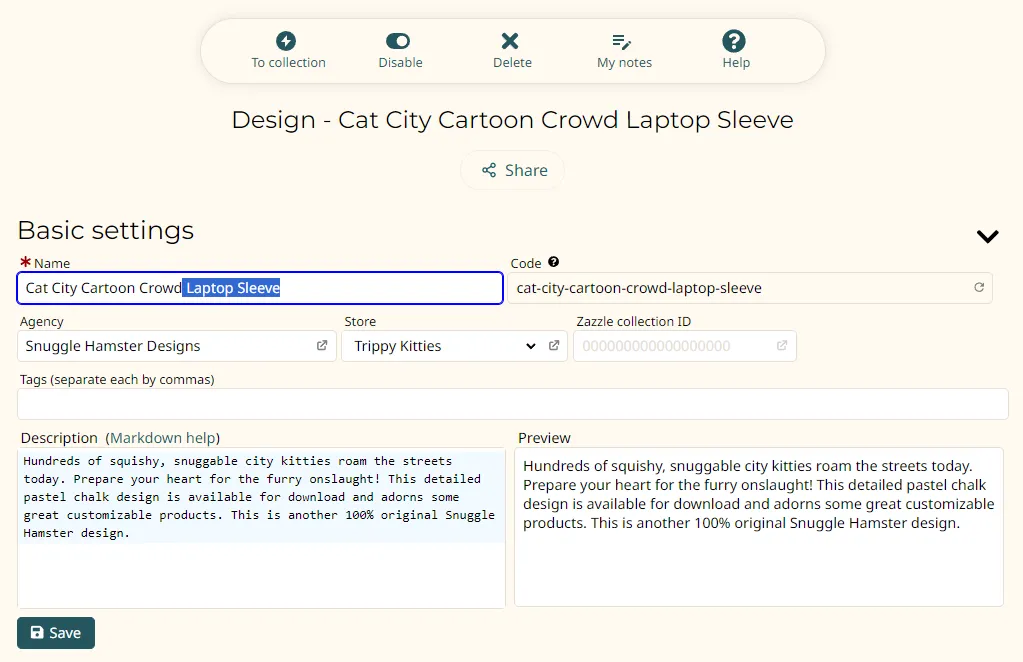Toggle the Disable switch
The image size is (1023, 662).
click(x=398, y=41)
